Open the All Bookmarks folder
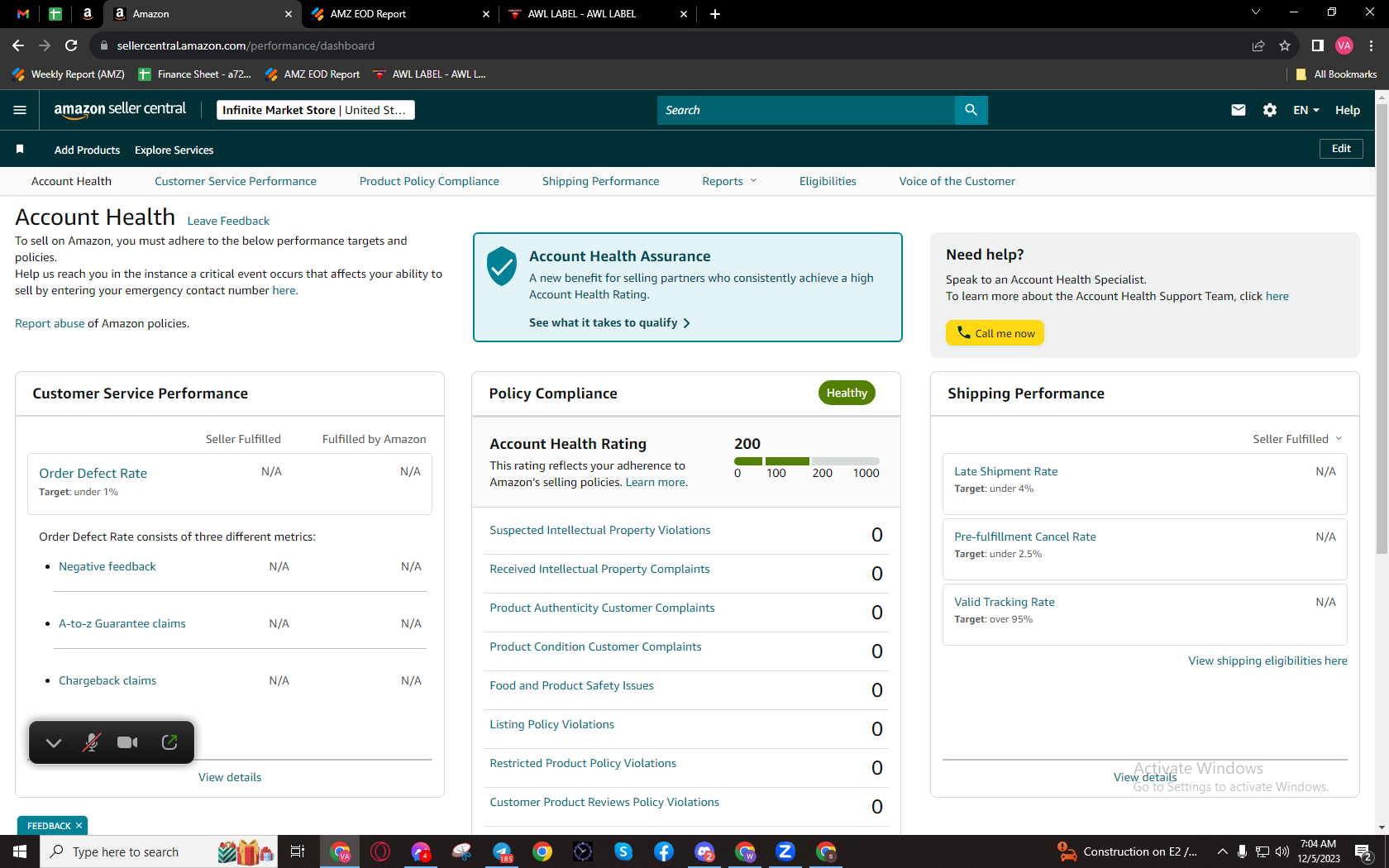The height and width of the screenshot is (868, 1389). click(1337, 74)
